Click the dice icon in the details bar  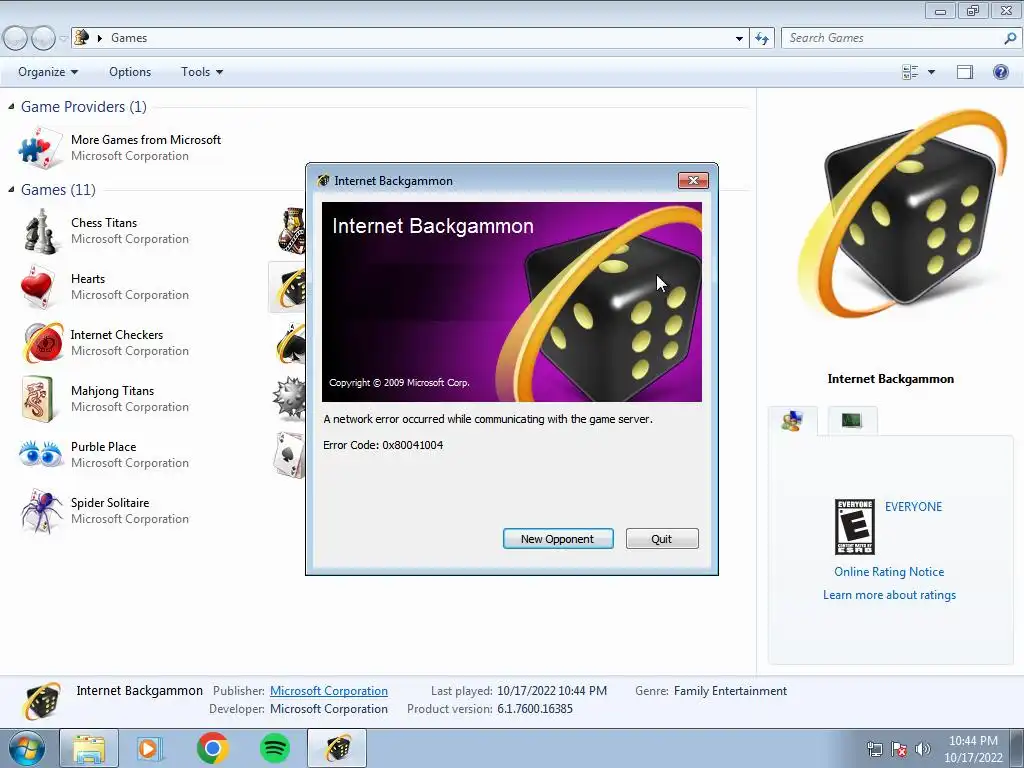(x=40, y=701)
